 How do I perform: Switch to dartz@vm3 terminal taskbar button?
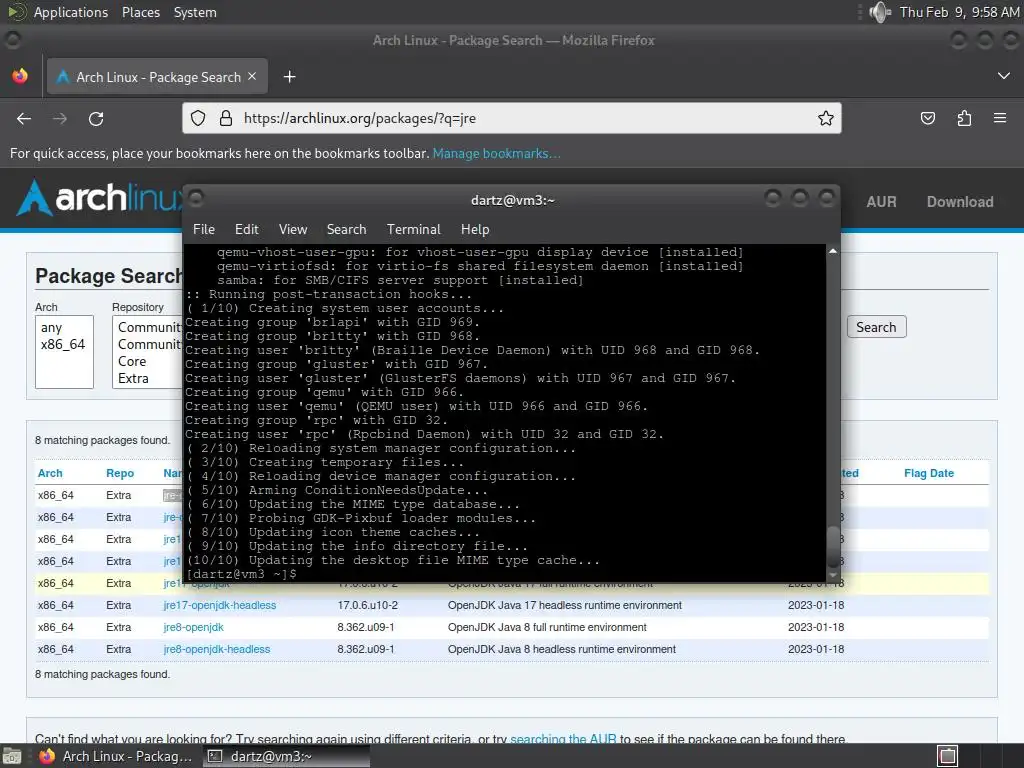pyautogui.click(x=286, y=756)
